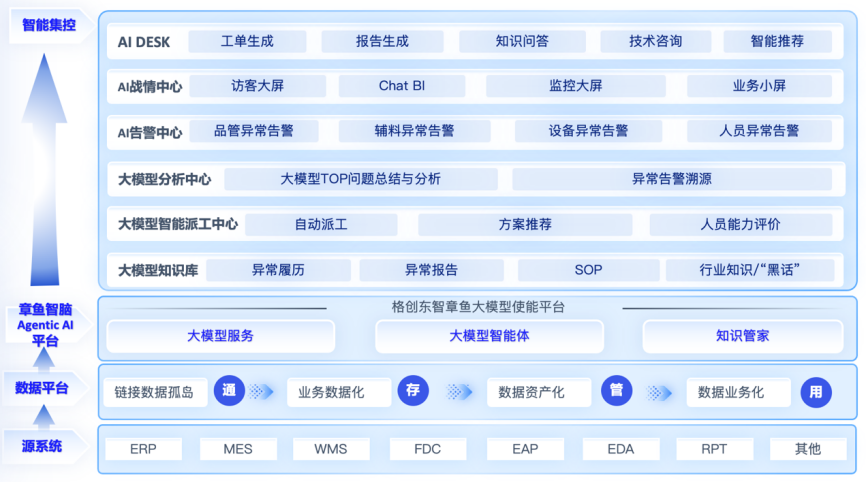Click the blue 通 circle icon
The height and width of the screenshot is (482, 866).
pos(229,392)
